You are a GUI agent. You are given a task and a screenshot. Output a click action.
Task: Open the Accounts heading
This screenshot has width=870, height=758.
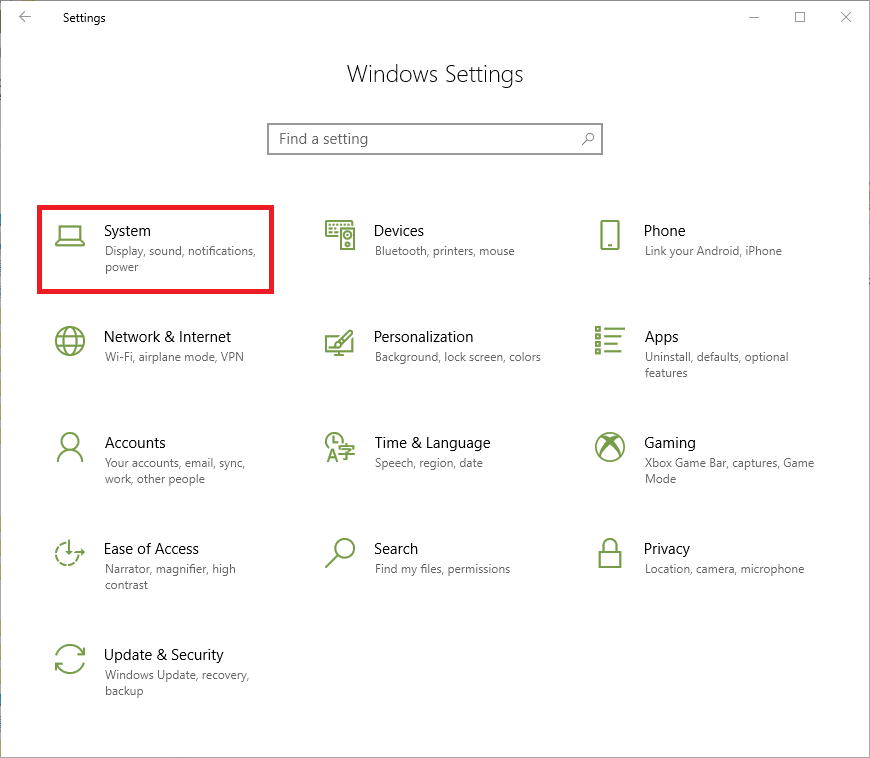click(135, 443)
